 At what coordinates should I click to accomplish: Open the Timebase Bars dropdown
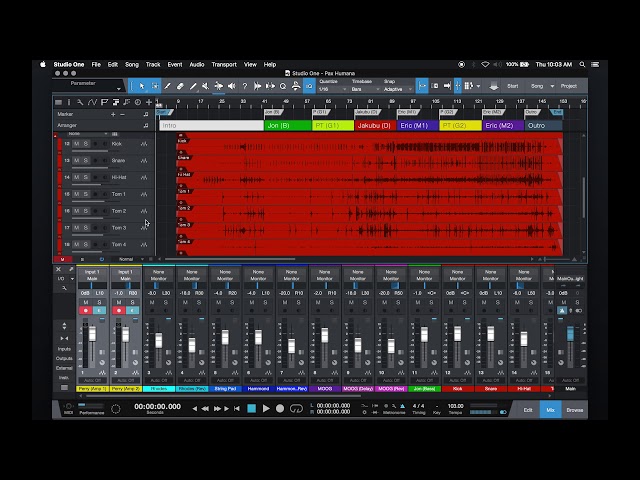point(365,89)
